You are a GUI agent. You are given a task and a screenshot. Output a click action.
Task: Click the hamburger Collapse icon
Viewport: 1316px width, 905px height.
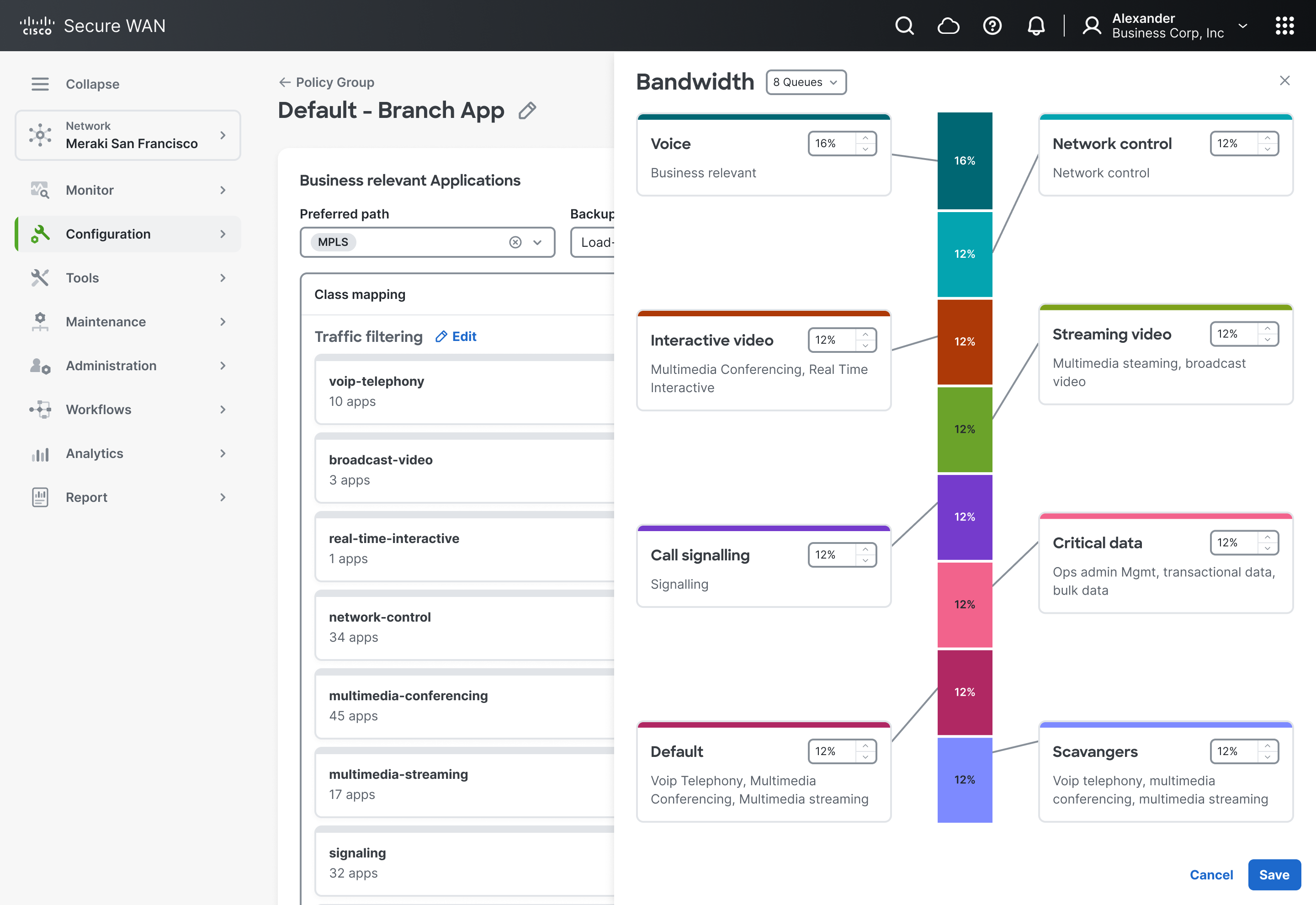[x=40, y=84]
